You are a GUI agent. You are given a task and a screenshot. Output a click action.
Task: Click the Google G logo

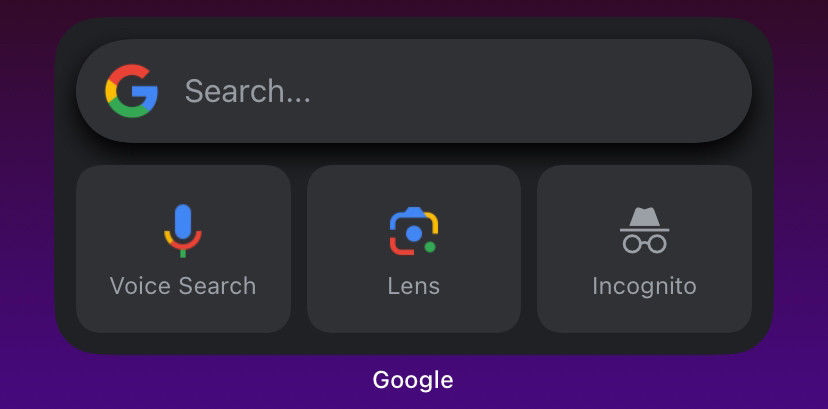click(131, 92)
